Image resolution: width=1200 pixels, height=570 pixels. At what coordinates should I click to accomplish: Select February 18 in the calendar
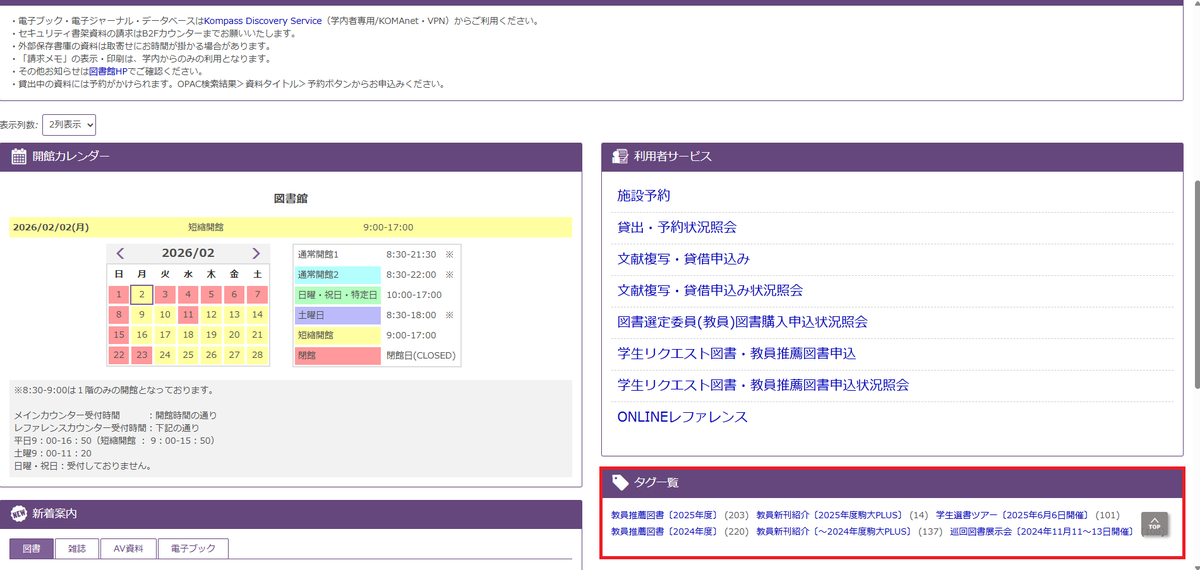click(x=188, y=335)
